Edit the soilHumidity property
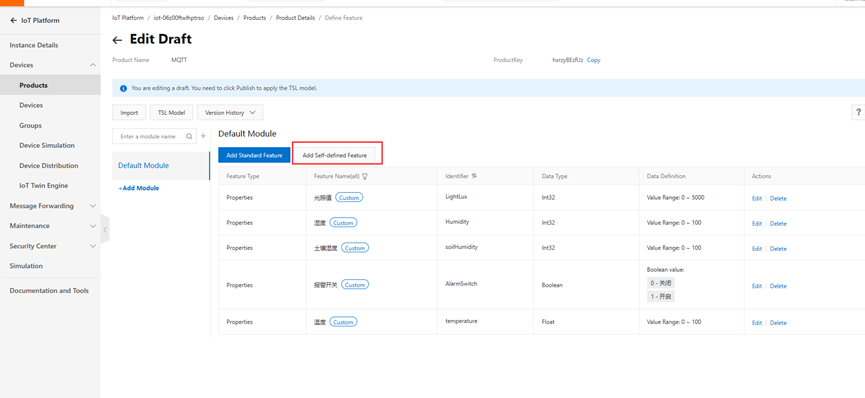 (x=757, y=249)
